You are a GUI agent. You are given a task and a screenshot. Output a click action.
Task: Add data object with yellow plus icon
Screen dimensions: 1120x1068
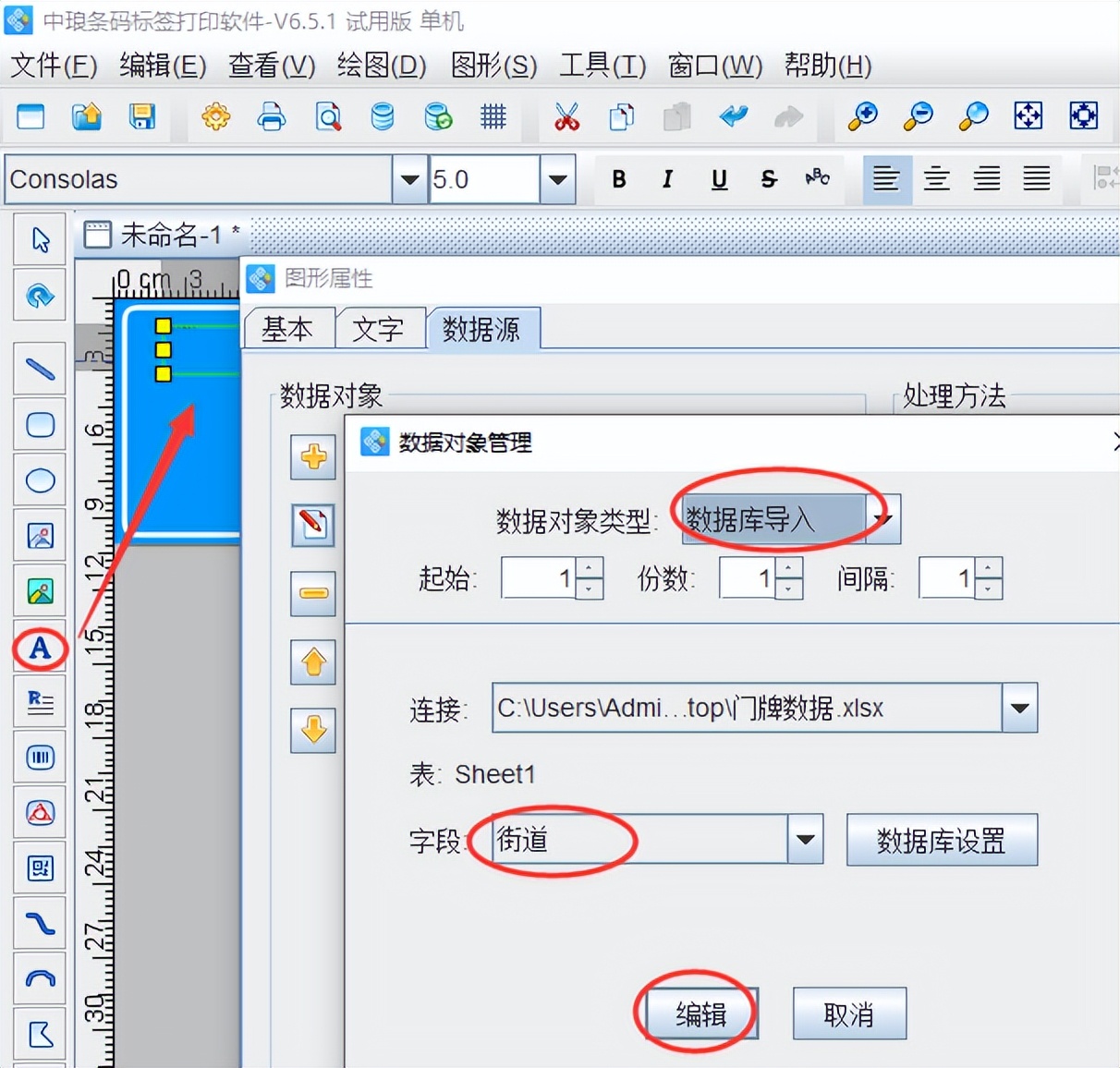pos(313,456)
